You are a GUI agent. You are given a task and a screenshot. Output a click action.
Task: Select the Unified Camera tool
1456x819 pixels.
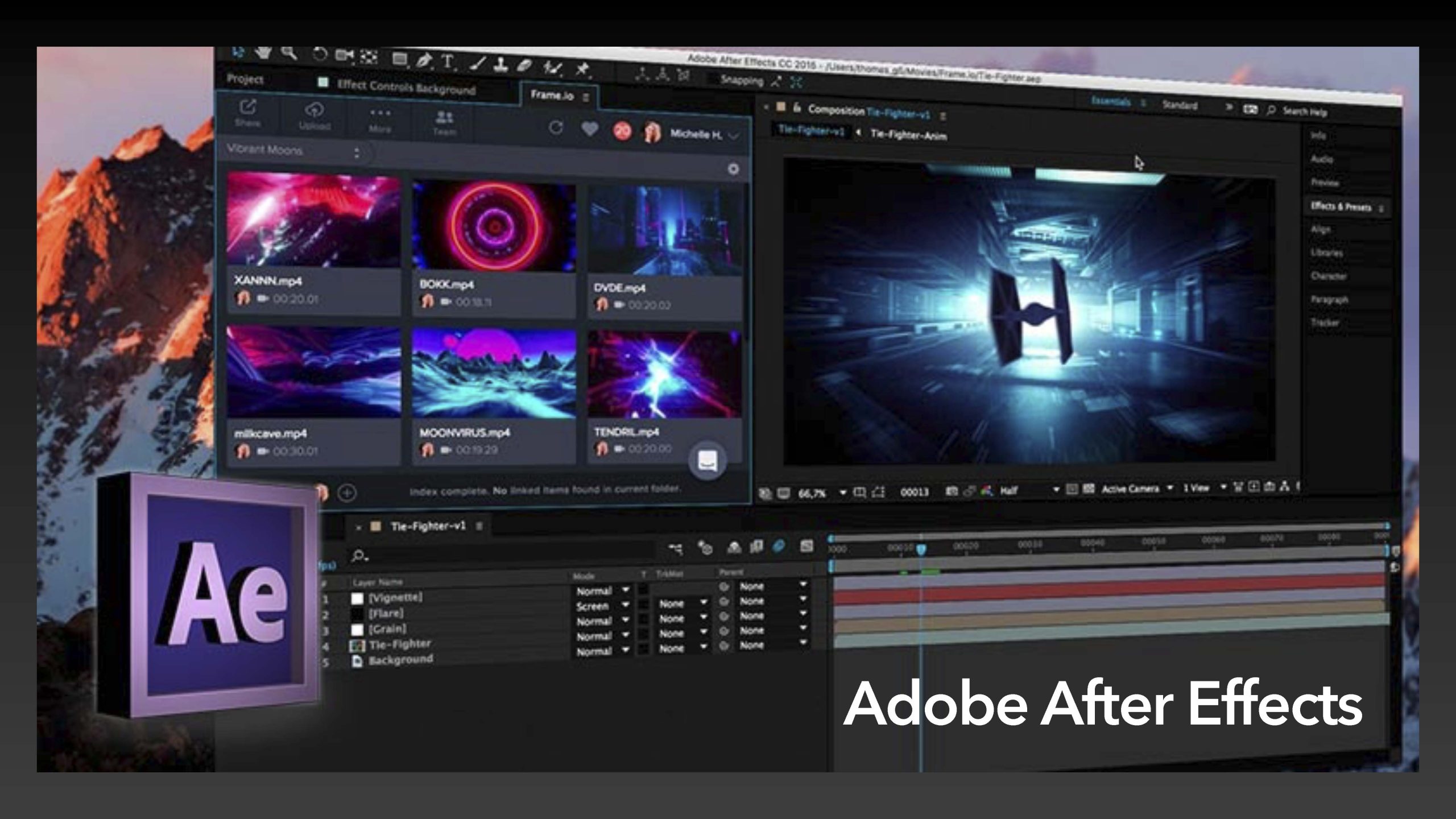pos(344,55)
